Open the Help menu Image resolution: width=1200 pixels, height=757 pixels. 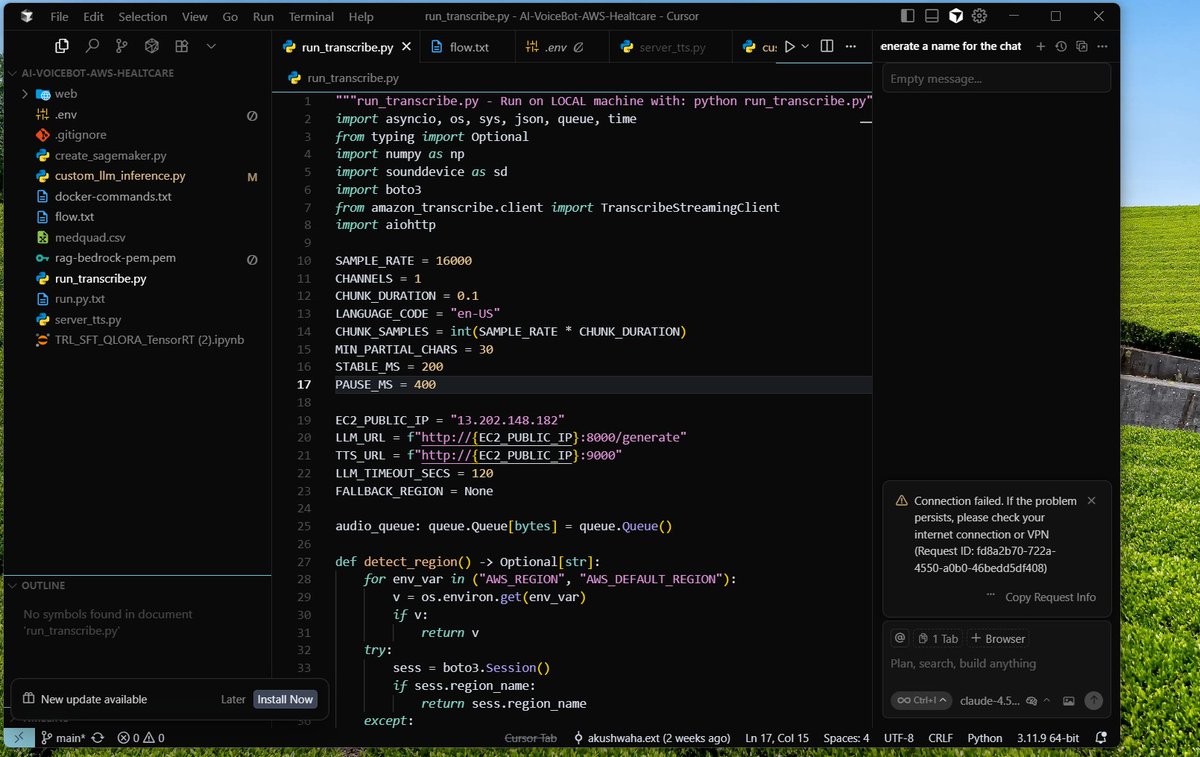point(361,16)
